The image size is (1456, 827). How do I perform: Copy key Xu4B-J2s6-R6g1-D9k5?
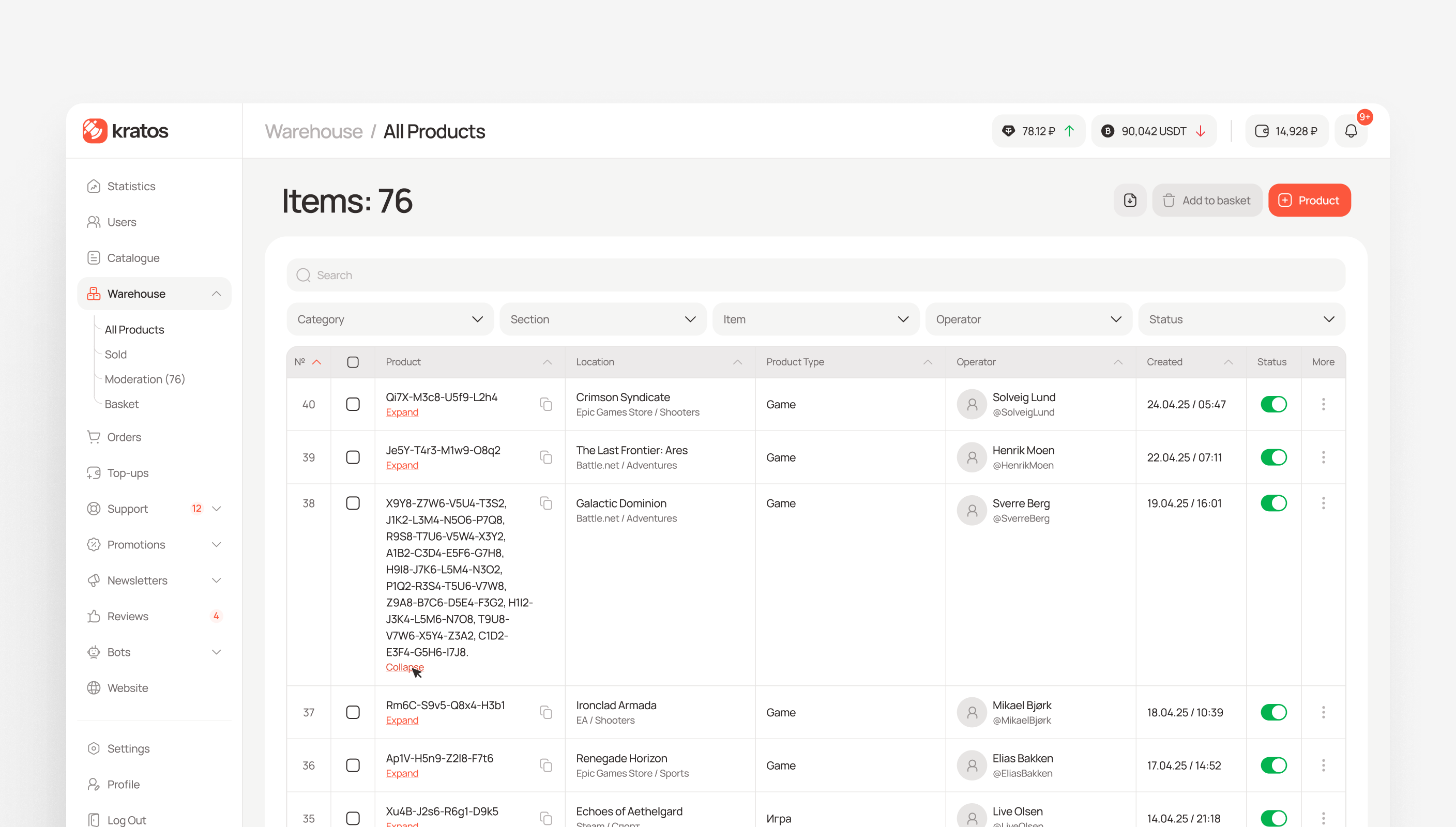546,818
